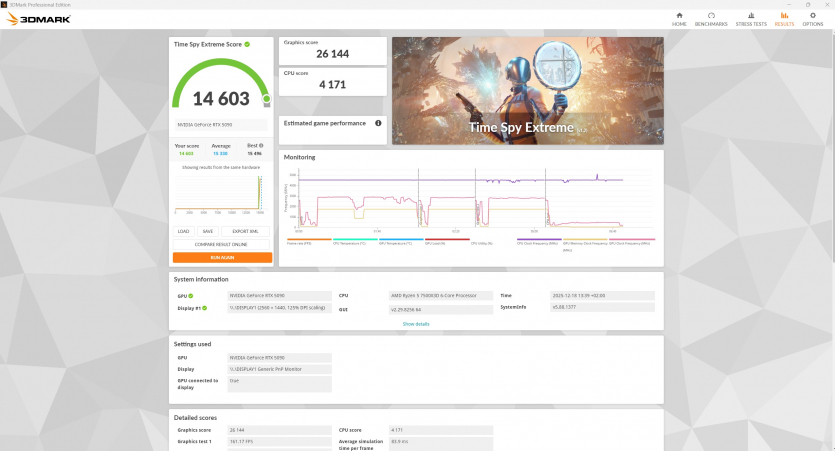Click the Options gear icon

coord(812,18)
